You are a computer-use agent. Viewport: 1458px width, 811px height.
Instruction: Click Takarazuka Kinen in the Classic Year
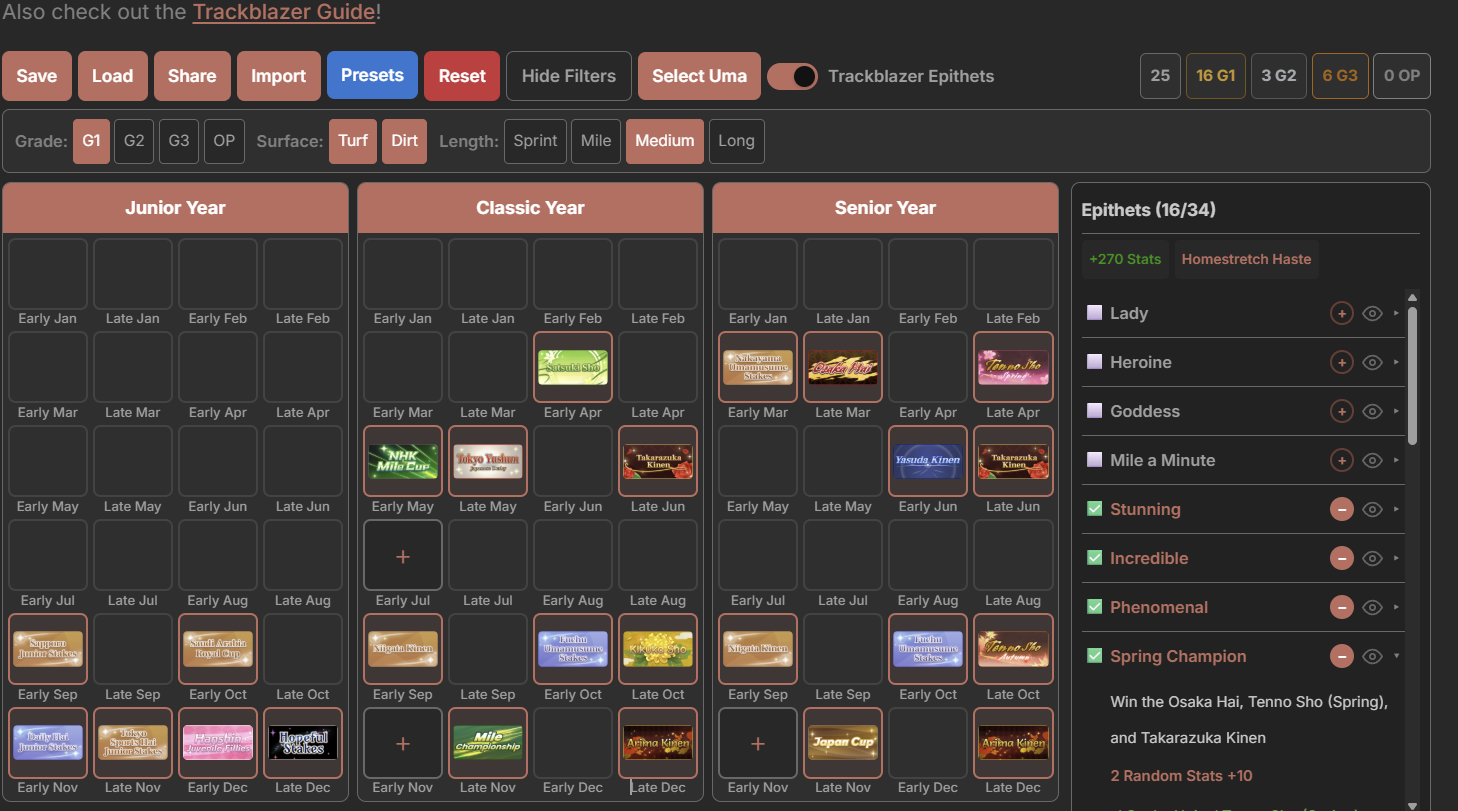click(658, 461)
